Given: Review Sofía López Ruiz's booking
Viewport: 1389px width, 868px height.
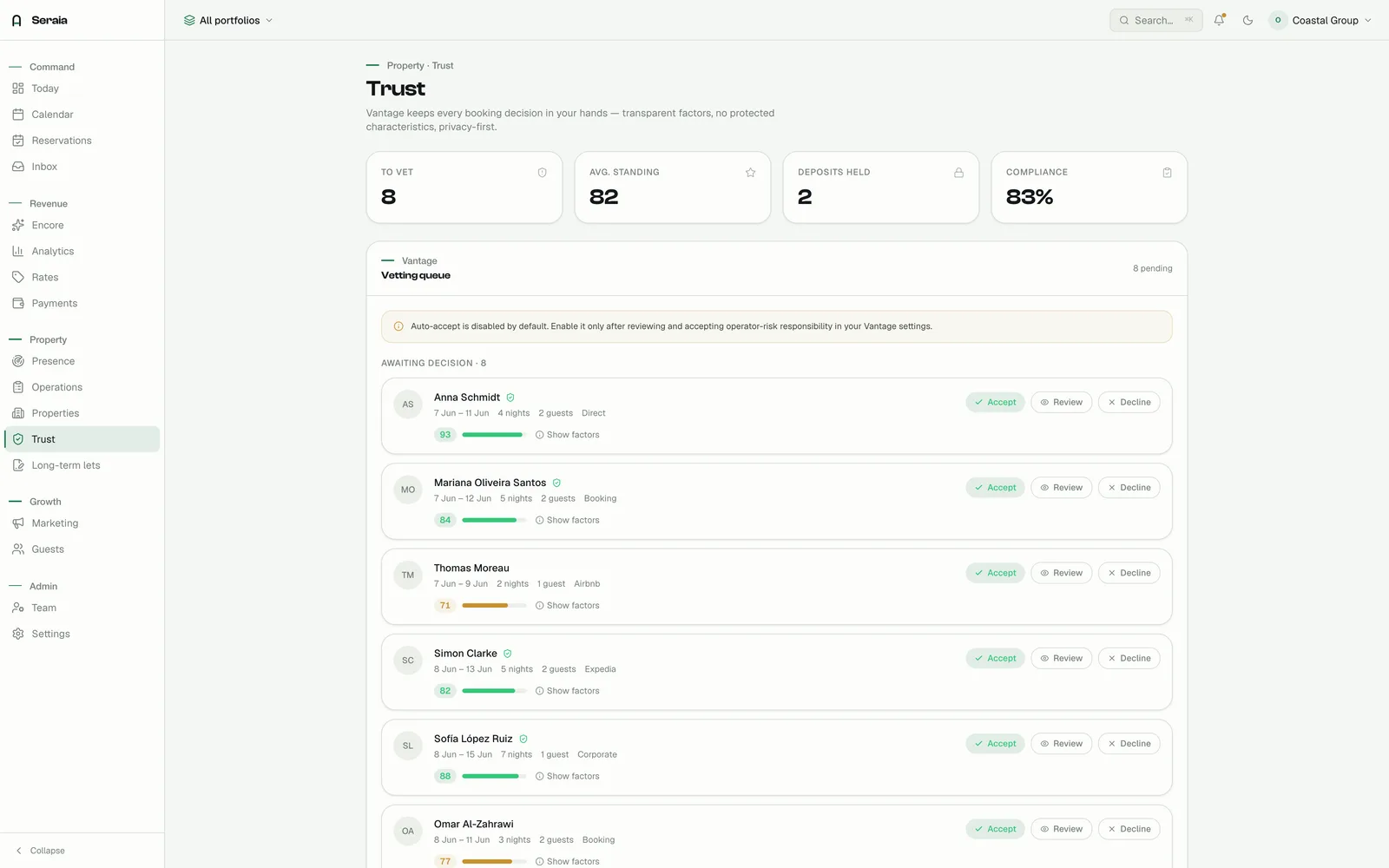Looking at the screenshot, I should (1062, 744).
